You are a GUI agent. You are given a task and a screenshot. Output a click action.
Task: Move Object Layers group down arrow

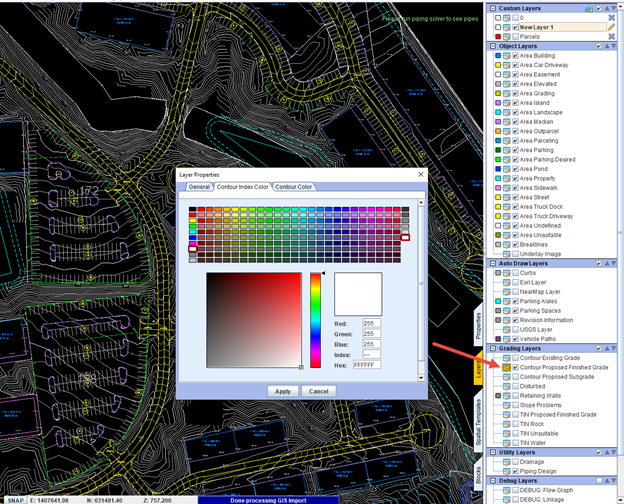(614, 46)
